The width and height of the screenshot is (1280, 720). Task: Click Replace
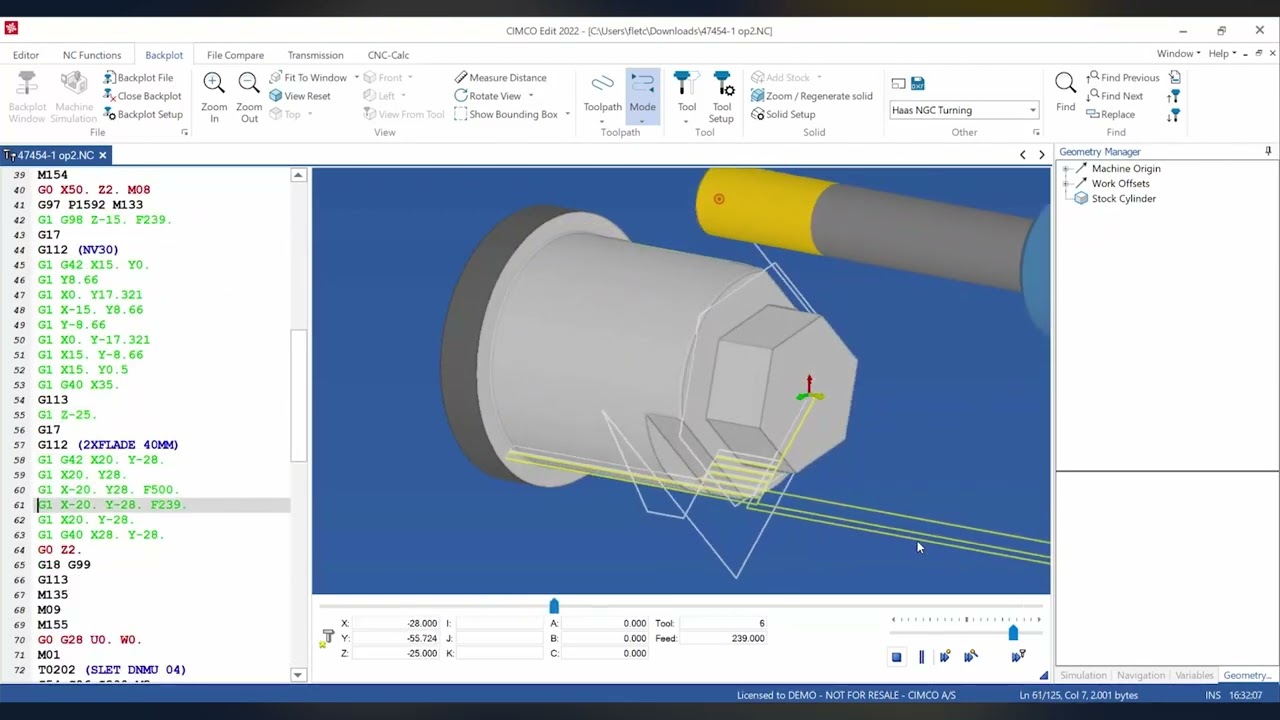pos(1110,114)
